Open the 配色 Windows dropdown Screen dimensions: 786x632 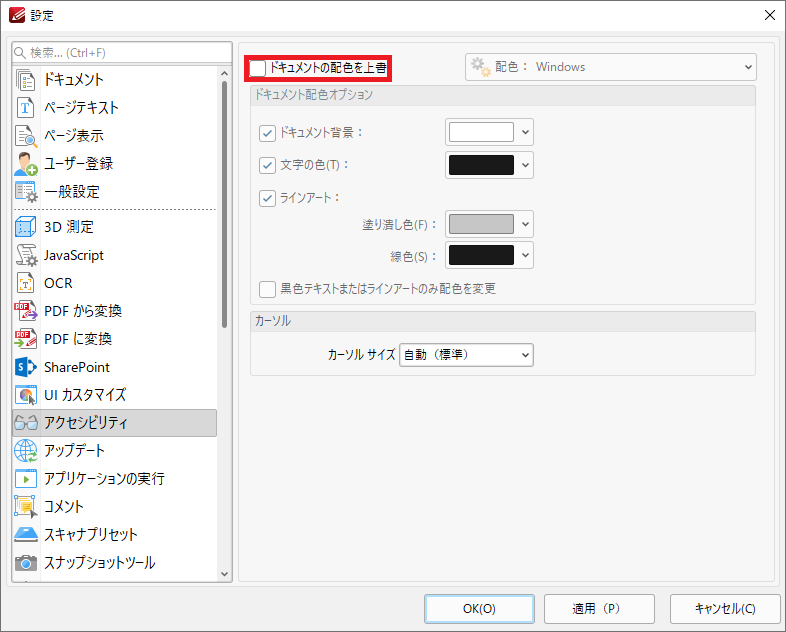coord(611,67)
